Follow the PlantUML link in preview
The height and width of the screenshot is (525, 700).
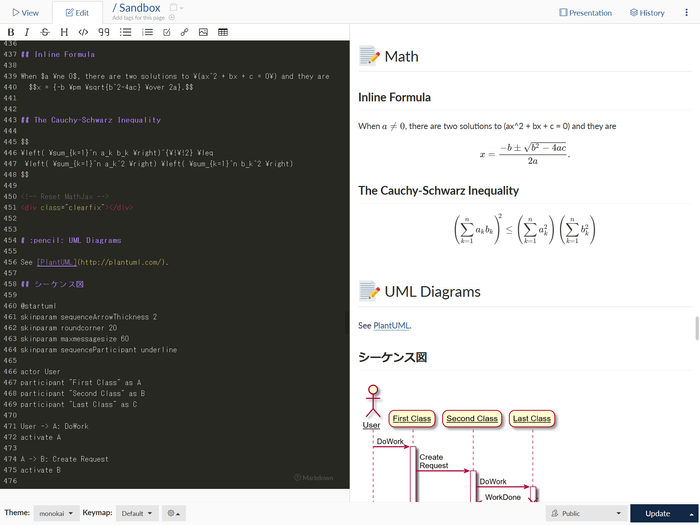(391, 325)
